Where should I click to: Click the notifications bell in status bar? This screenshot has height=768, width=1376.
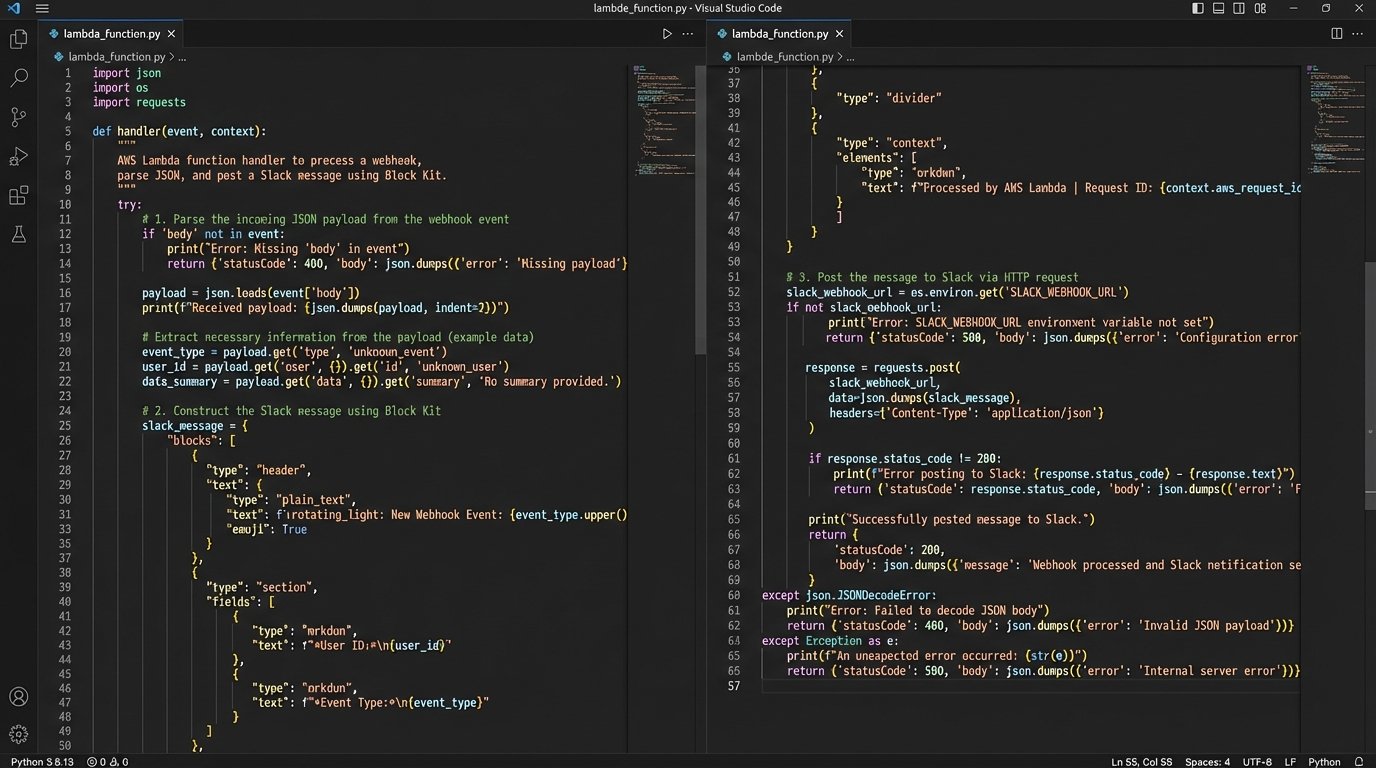(1359, 761)
